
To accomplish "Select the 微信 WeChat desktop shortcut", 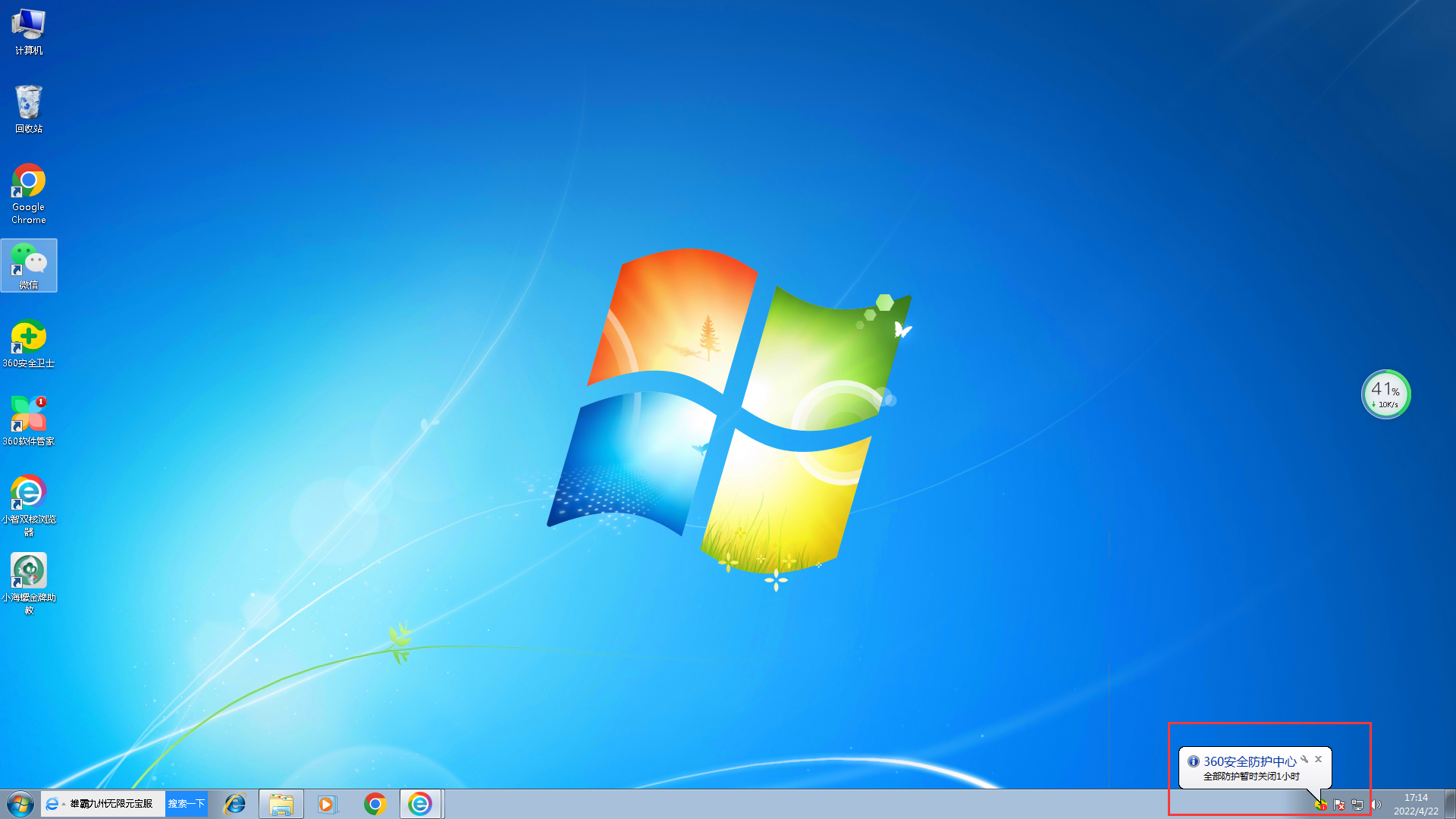I will point(29,265).
